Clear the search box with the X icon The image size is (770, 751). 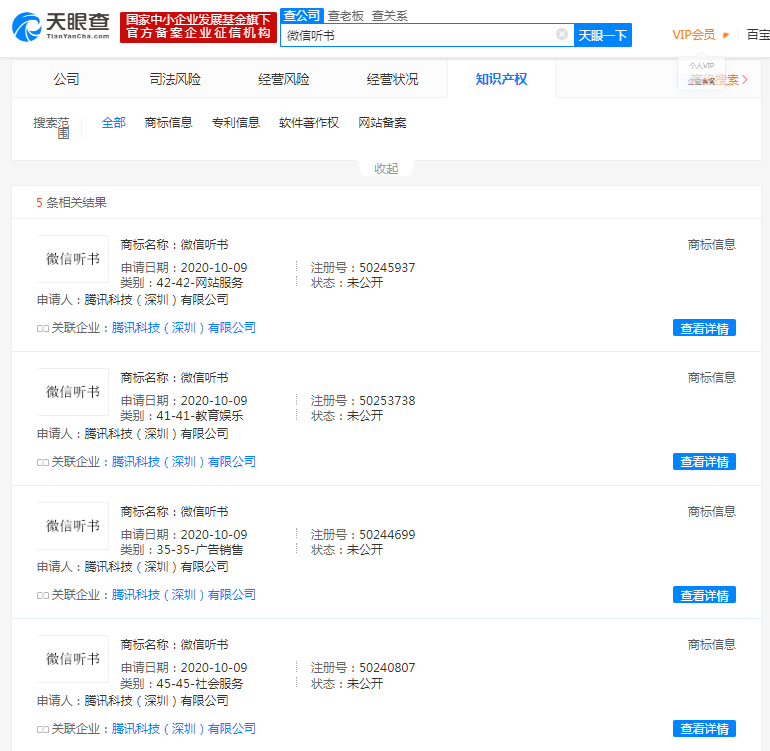pyautogui.click(x=562, y=34)
